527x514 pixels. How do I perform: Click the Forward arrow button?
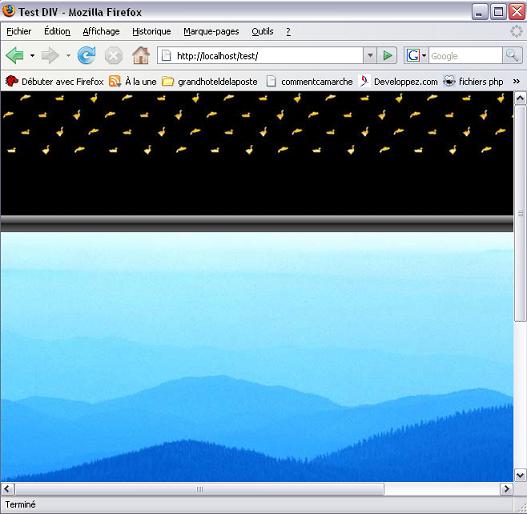coord(50,55)
